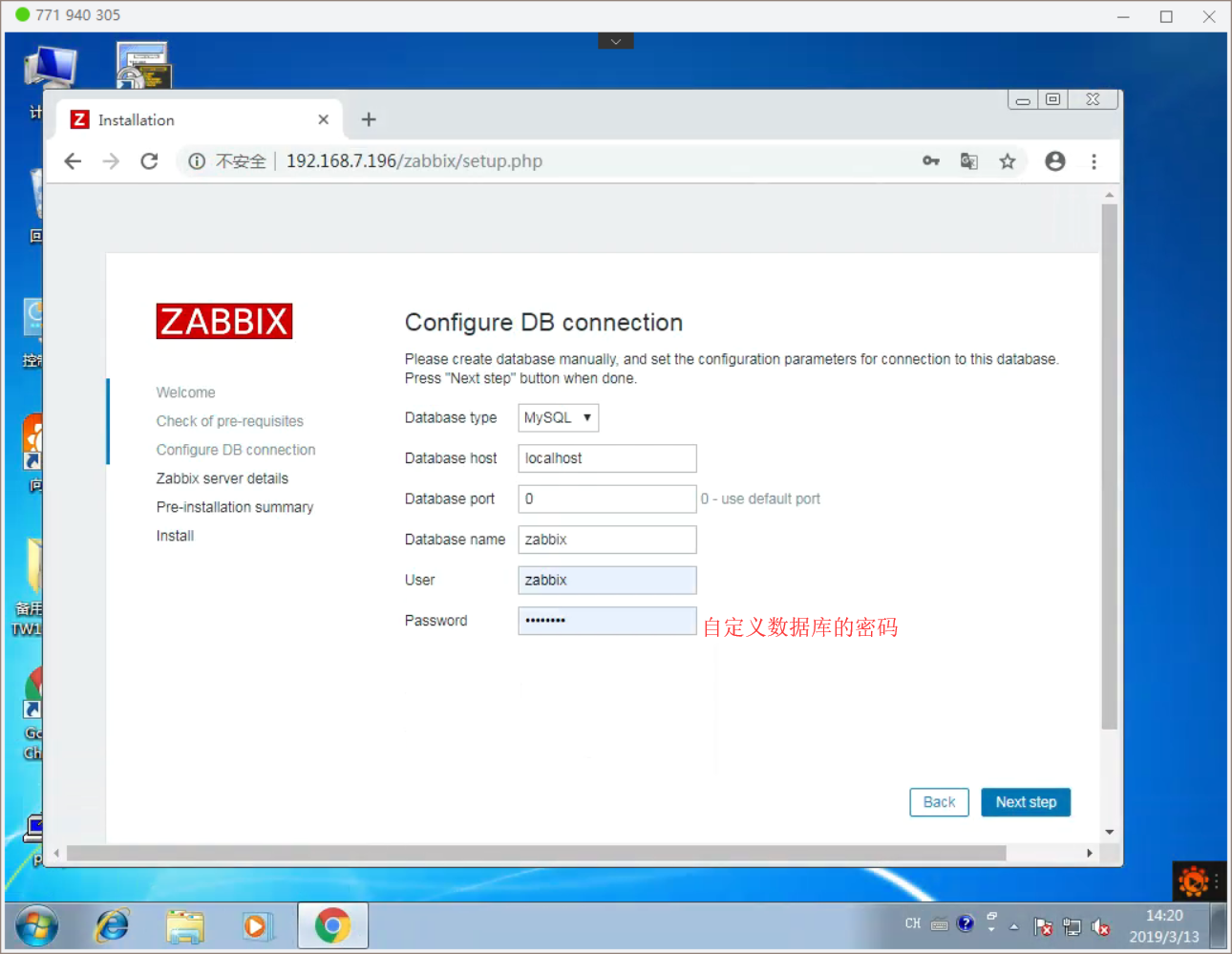Click into the Database port field
The height and width of the screenshot is (954, 1232).
point(607,498)
